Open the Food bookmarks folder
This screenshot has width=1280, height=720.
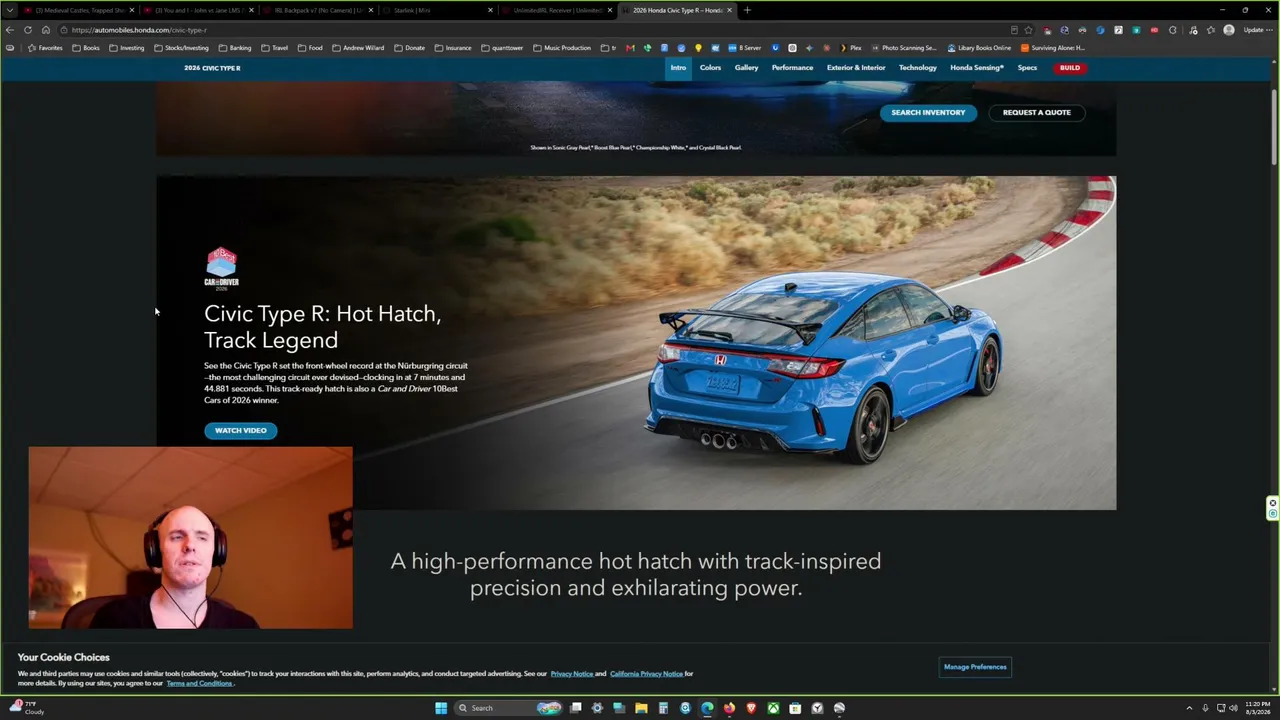310,48
